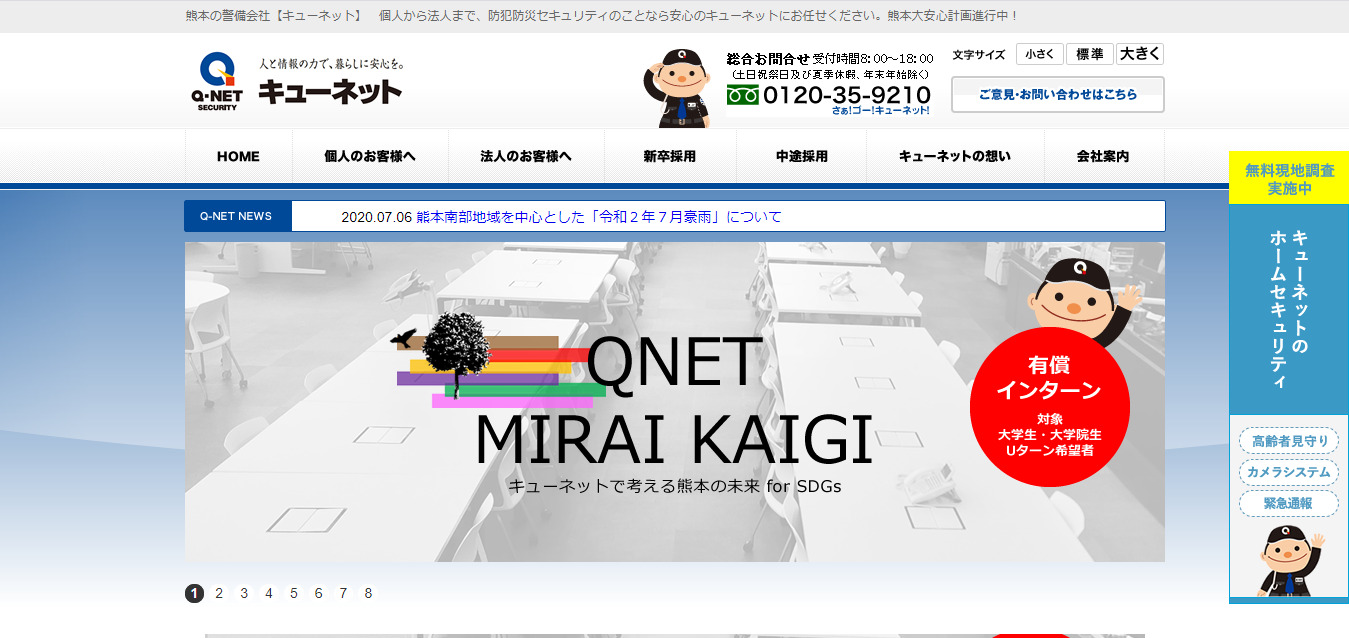Set font size to 標準

[1090, 54]
